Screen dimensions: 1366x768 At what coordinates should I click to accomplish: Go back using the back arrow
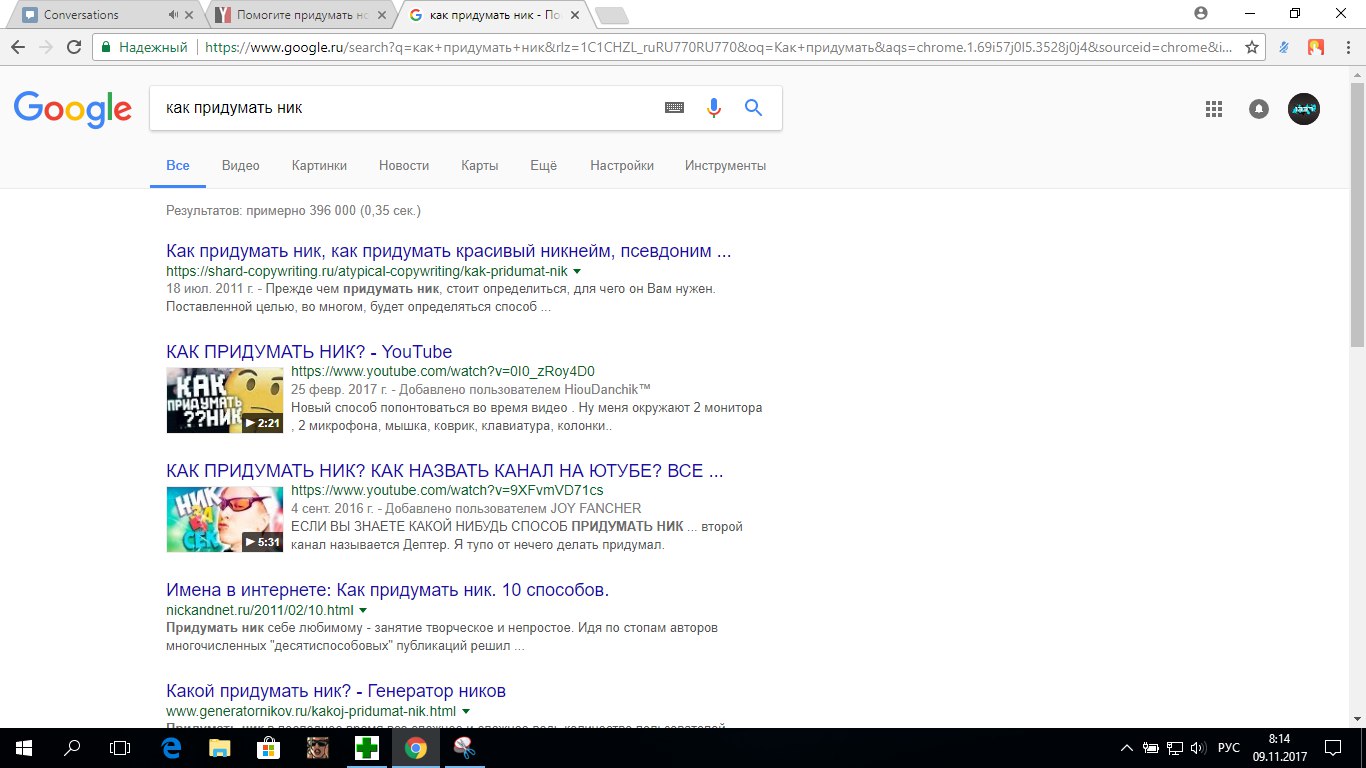click(x=18, y=46)
